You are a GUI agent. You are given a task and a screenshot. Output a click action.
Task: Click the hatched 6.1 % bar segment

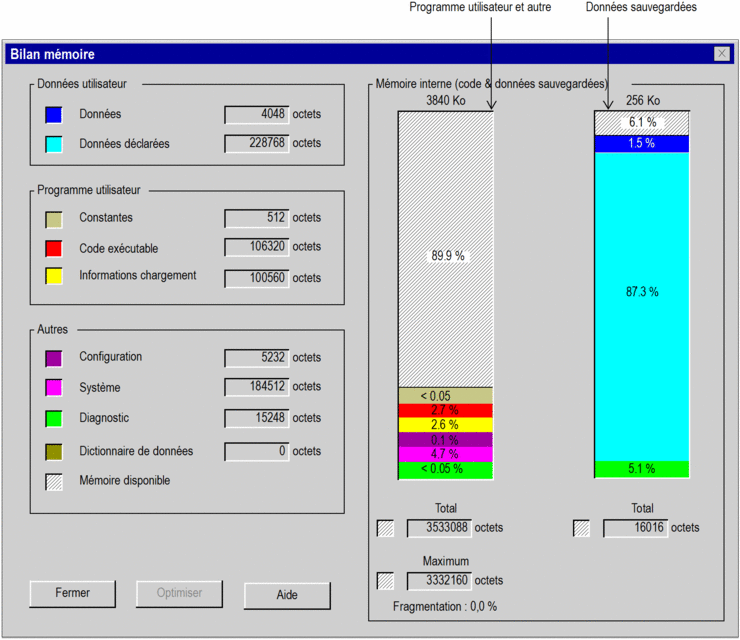click(x=642, y=123)
